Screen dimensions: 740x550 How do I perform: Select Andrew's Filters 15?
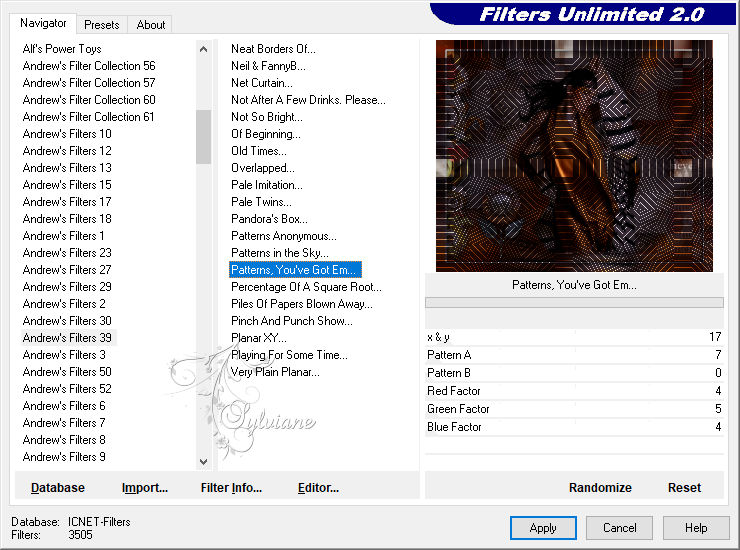pyautogui.click(x=67, y=185)
